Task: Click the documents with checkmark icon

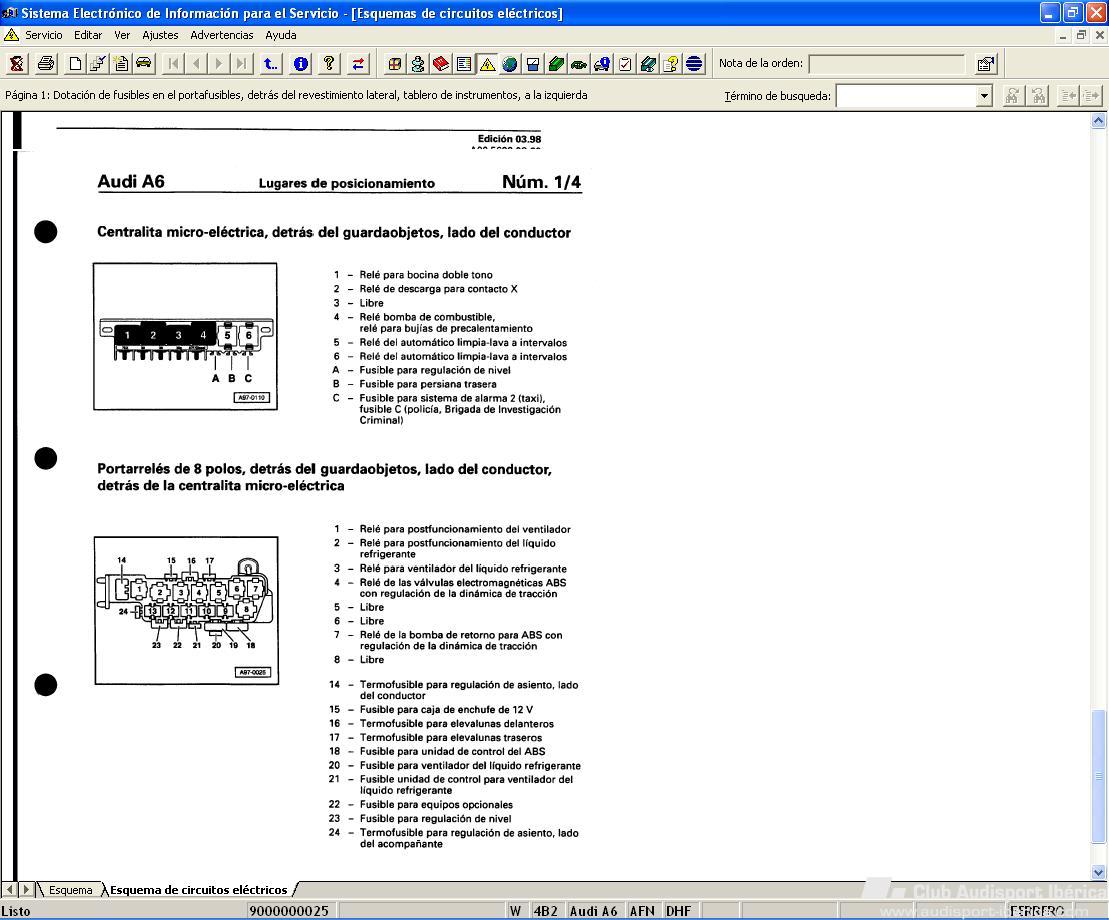Action: (98, 64)
